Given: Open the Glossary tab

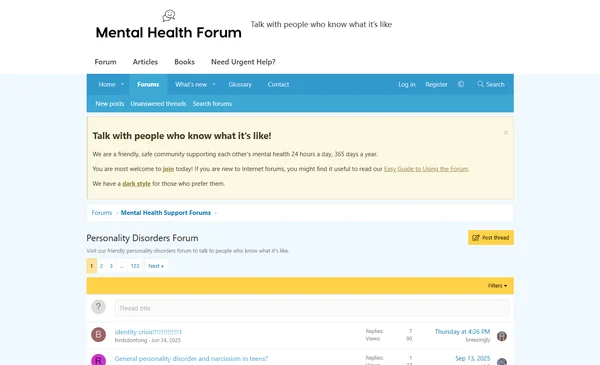Looking at the screenshot, I should 240,84.
